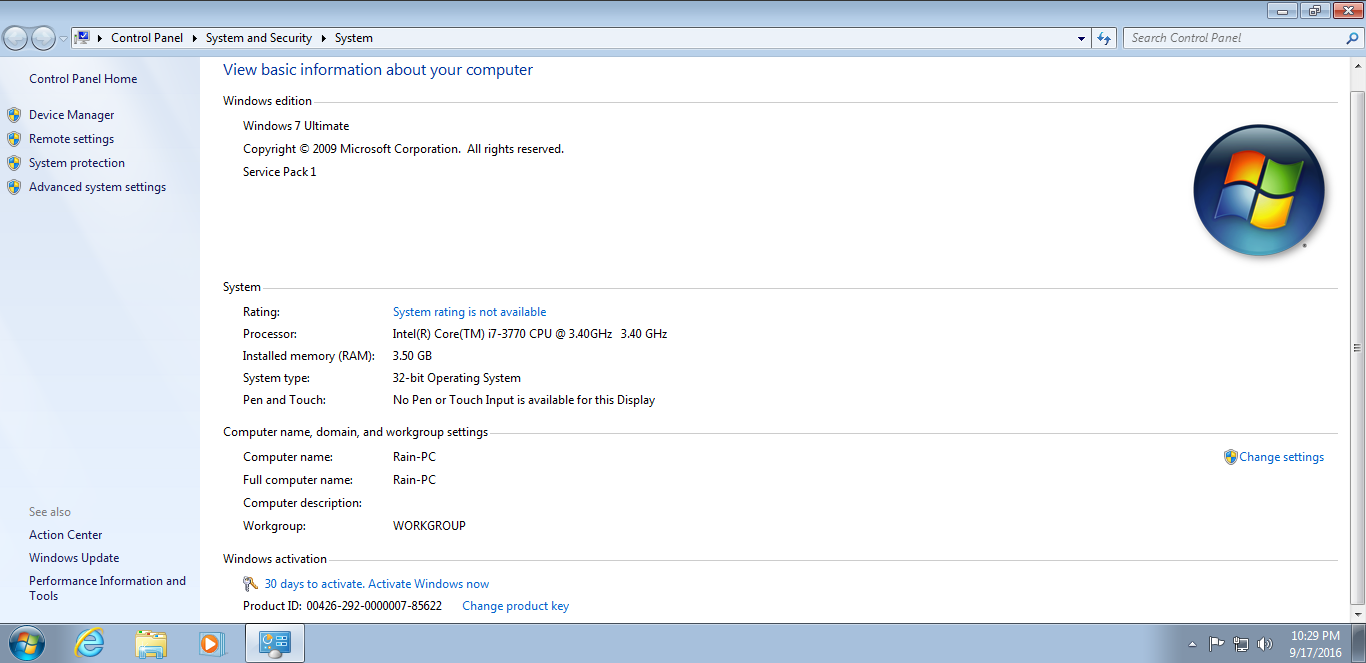Screen dimensions: 1366x663
Task: Expand the arrow after Control Panel breadcrumb
Action: 194,38
